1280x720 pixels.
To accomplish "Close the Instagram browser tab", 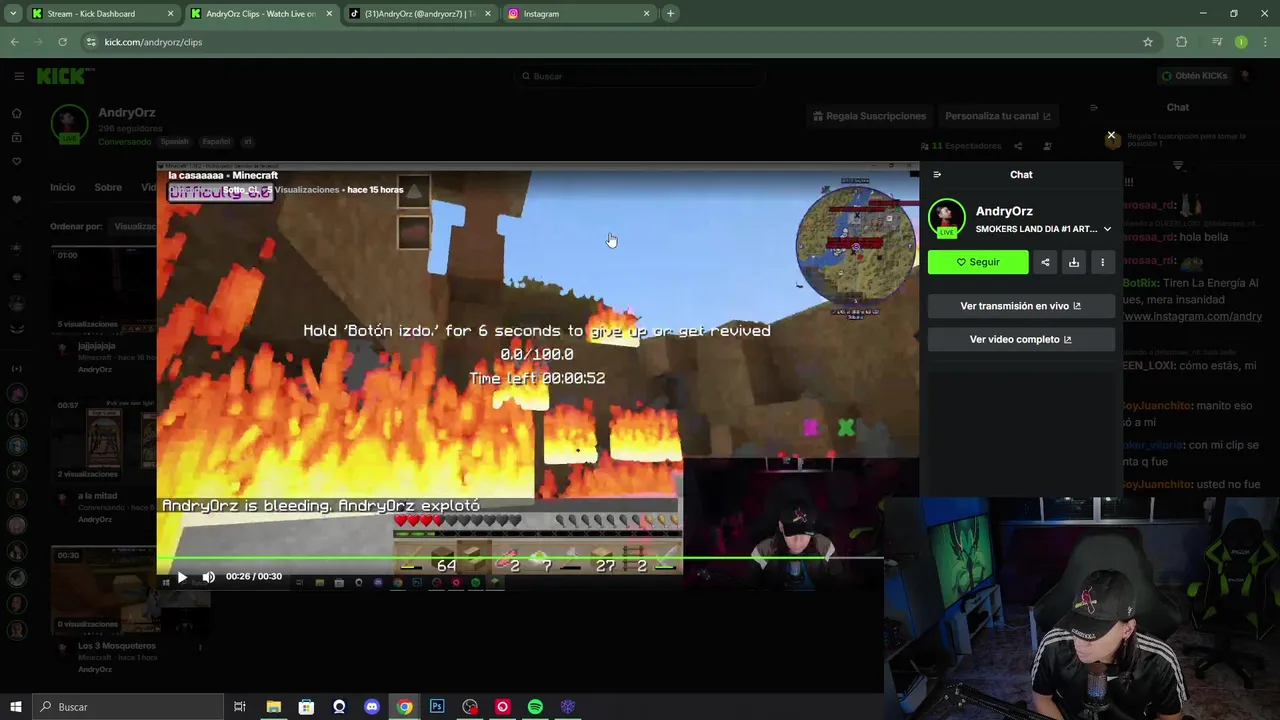I will [x=646, y=14].
